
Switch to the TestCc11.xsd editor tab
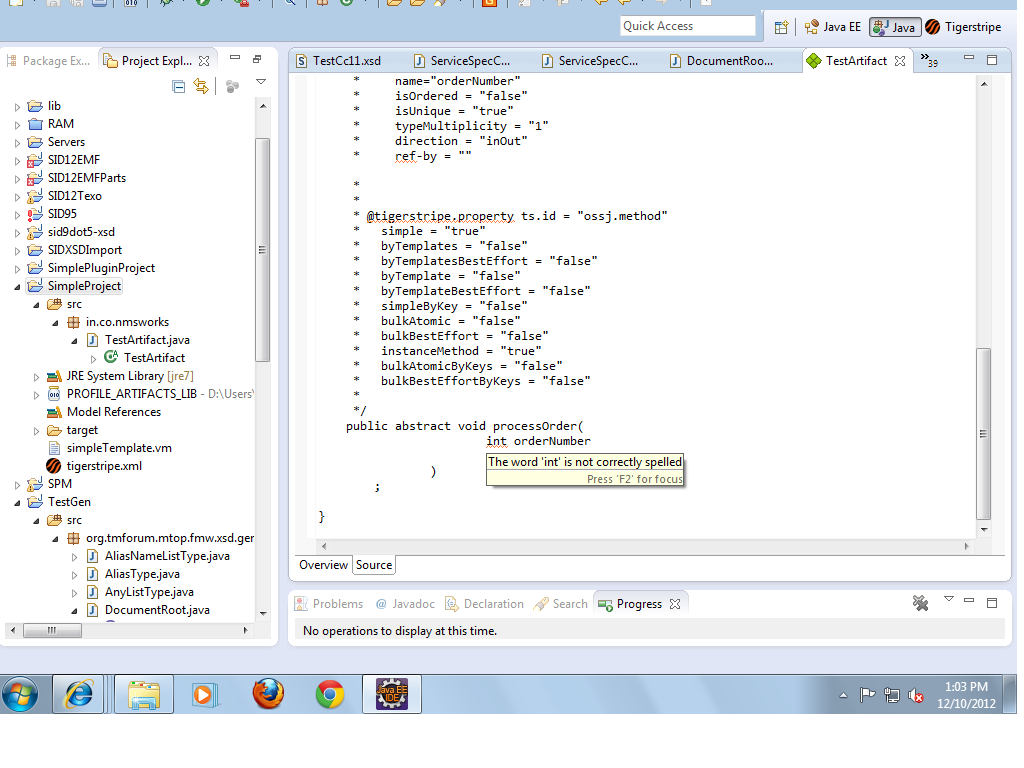(x=338, y=61)
